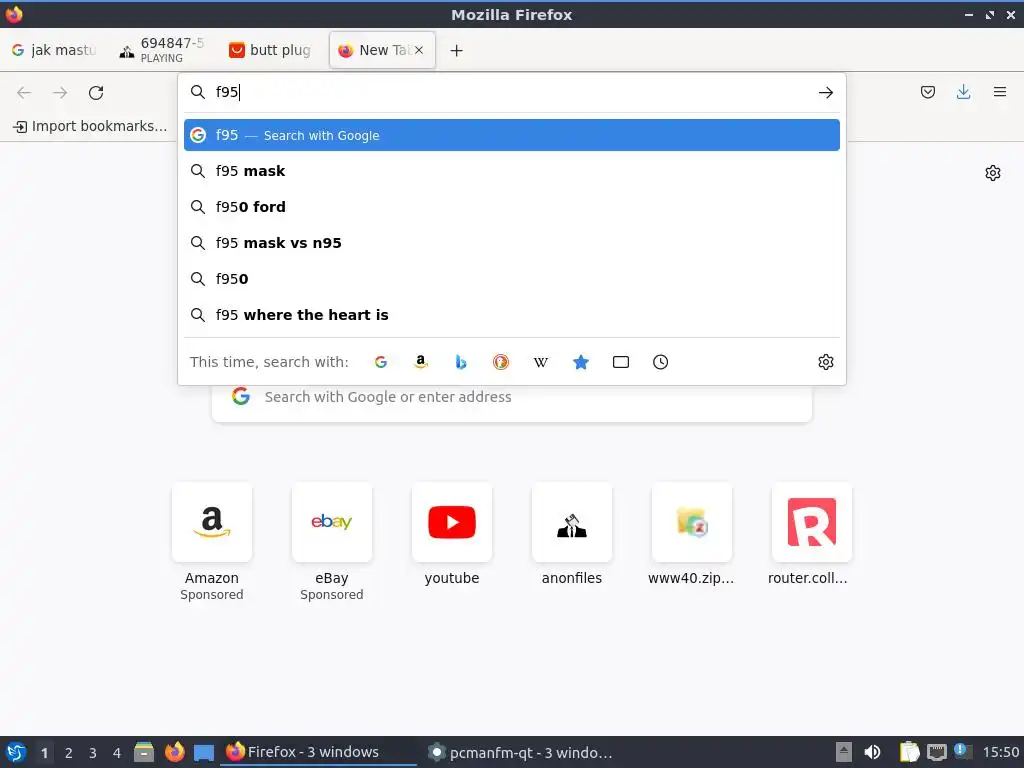
Task: Open the Downloads panel
Action: coord(963,92)
